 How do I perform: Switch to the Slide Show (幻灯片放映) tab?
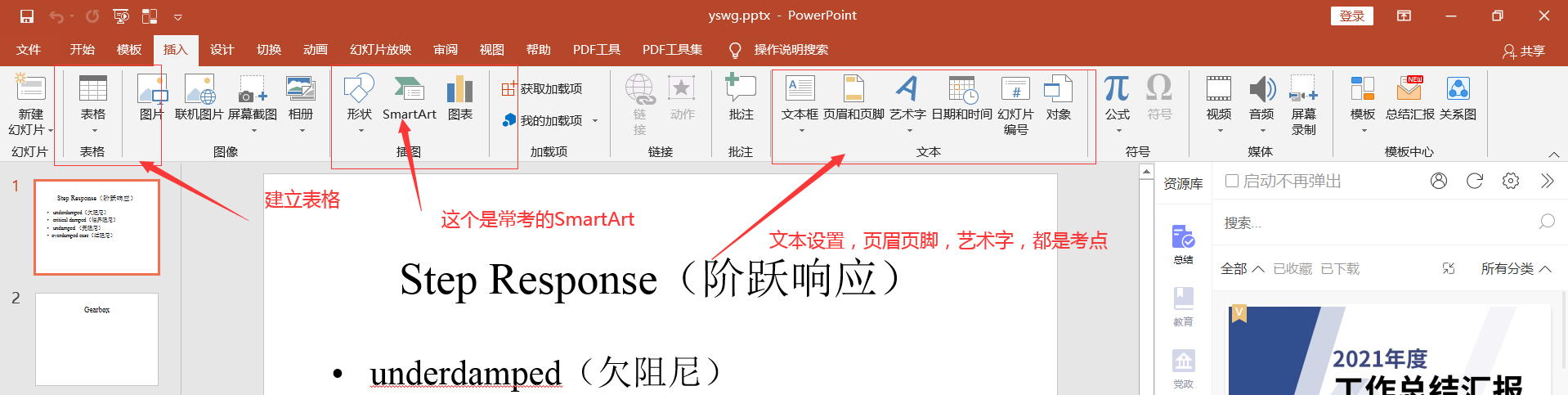pos(380,50)
